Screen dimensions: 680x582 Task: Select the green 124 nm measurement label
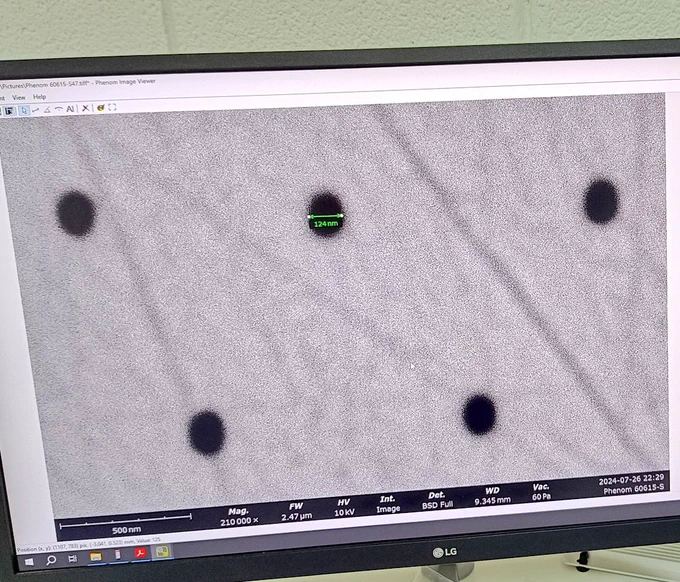click(326, 224)
